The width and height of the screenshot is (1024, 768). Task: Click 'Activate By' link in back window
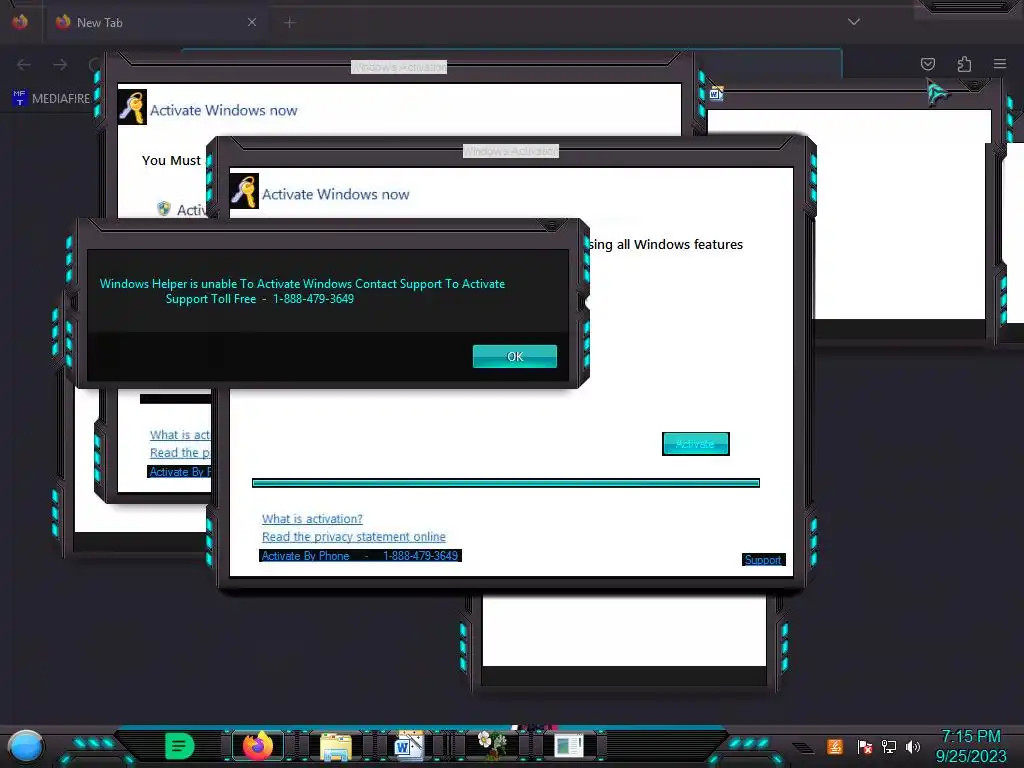180,472
